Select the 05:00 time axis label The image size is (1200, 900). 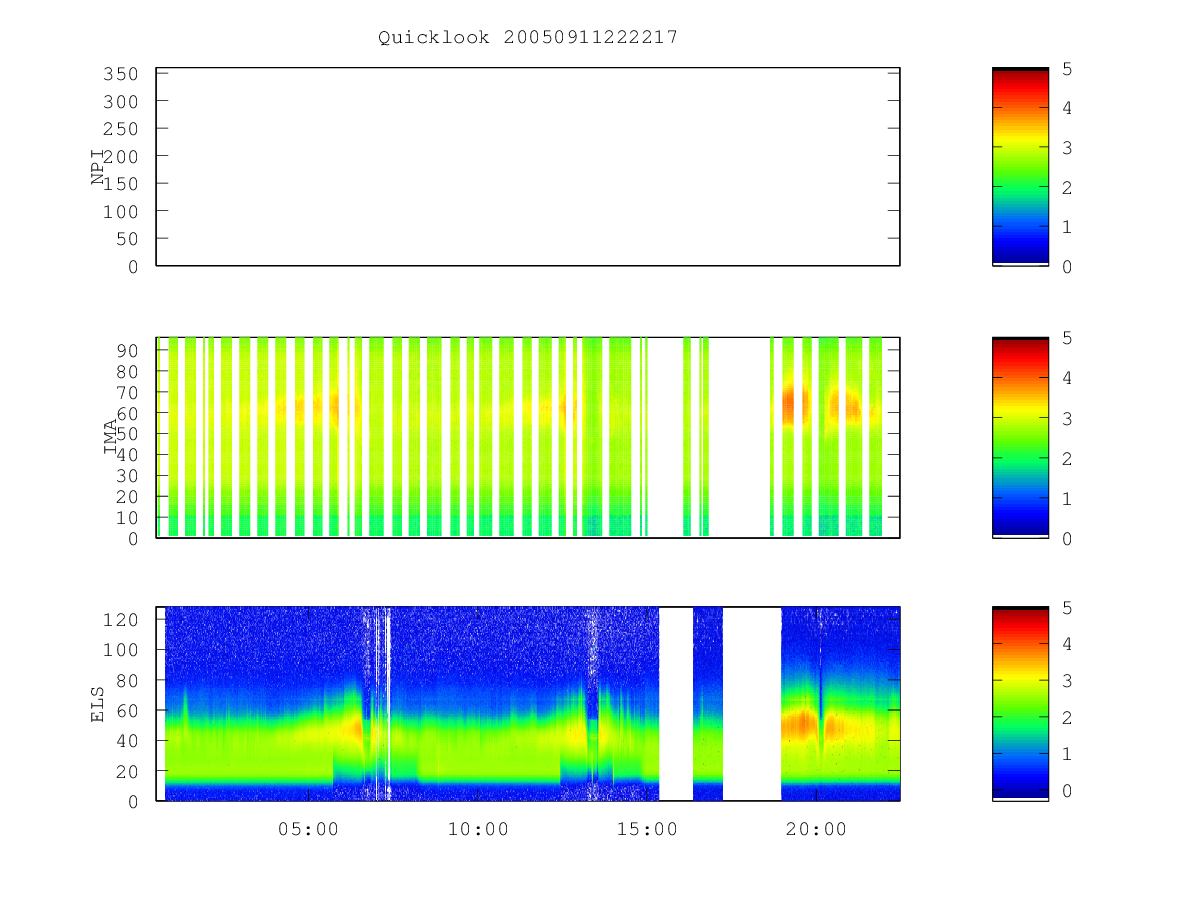308,829
